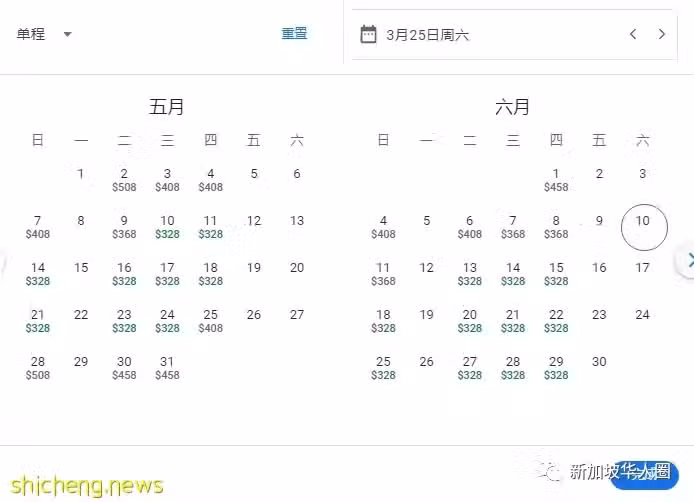Select June 20 priced $328
The image size is (694, 502).
(x=470, y=321)
